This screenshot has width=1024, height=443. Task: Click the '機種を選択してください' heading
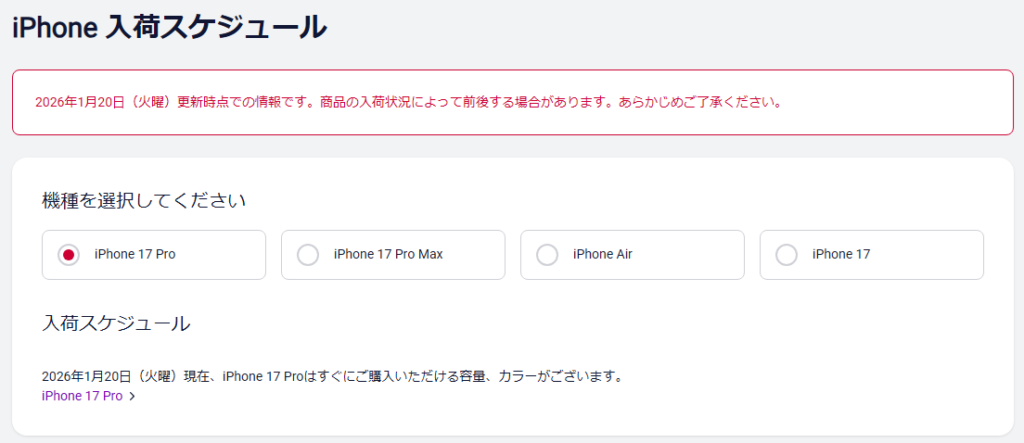pos(144,200)
